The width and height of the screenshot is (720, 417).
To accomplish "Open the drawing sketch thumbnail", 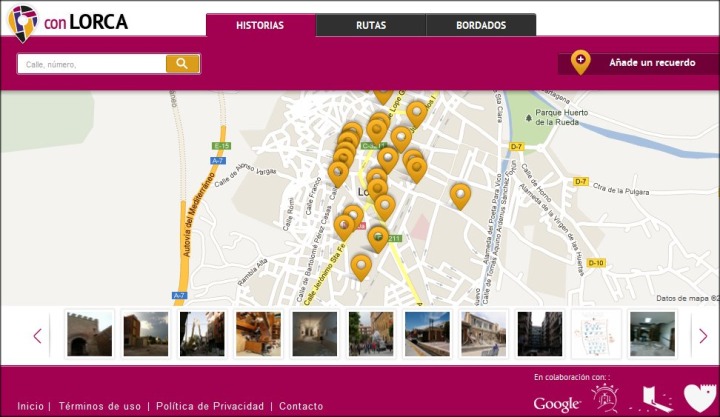I will click(x=596, y=334).
